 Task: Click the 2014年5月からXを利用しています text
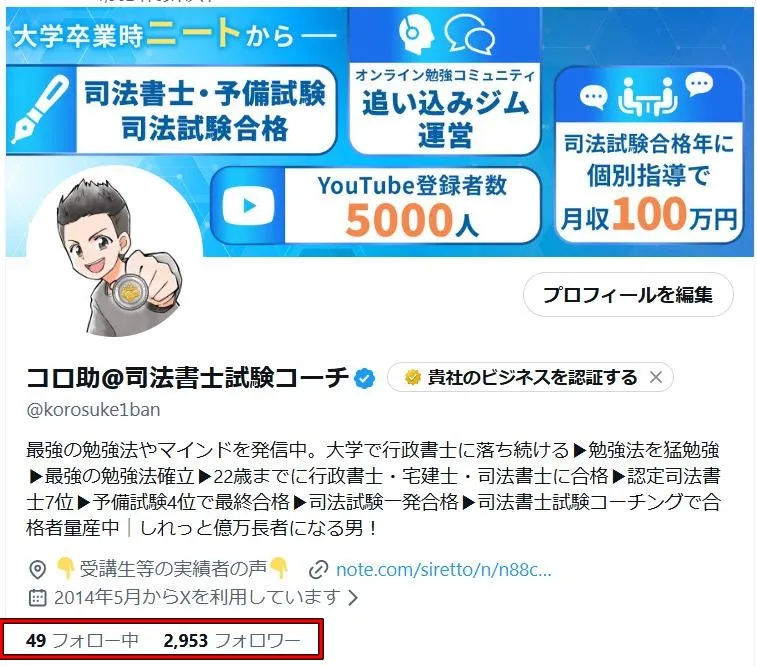click(x=197, y=597)
